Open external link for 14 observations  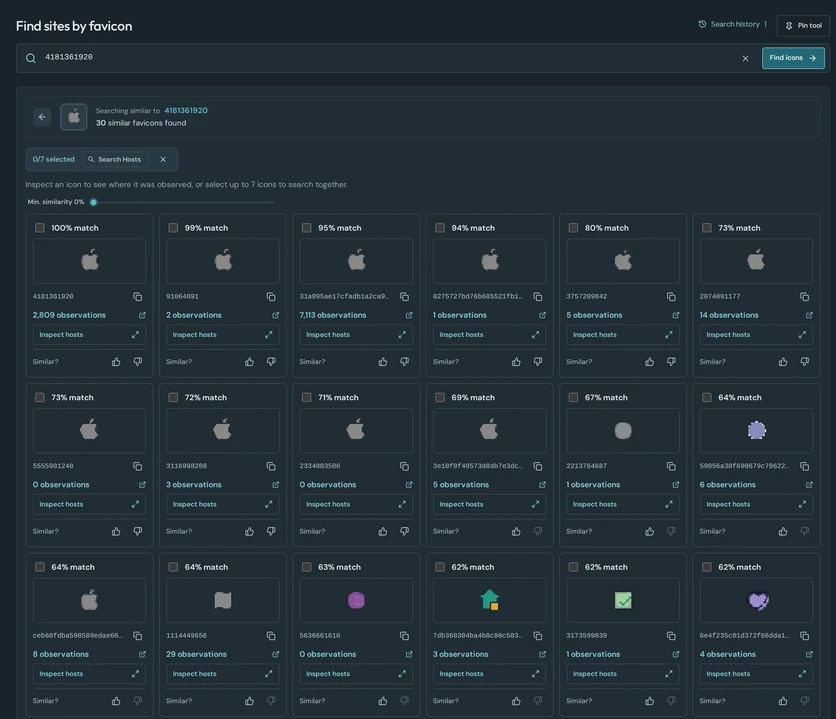[x=809, y=315]
